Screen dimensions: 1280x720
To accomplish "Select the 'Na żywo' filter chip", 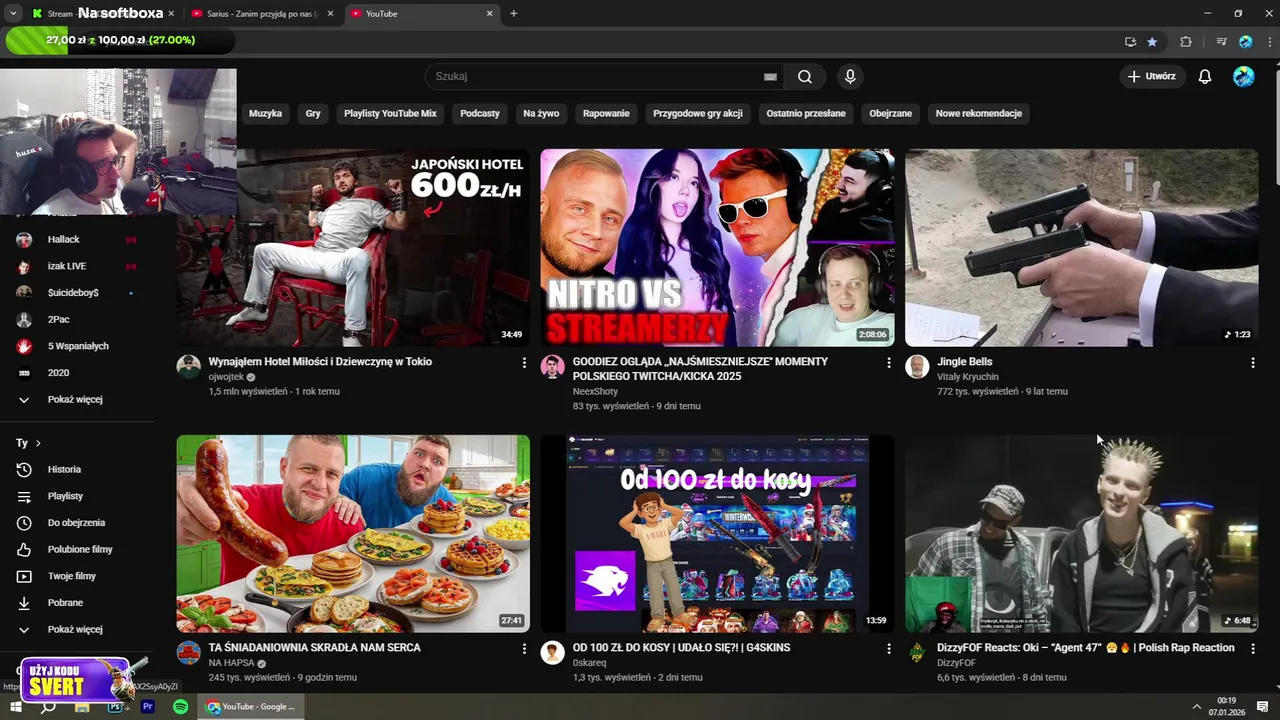I will point(541,114).
